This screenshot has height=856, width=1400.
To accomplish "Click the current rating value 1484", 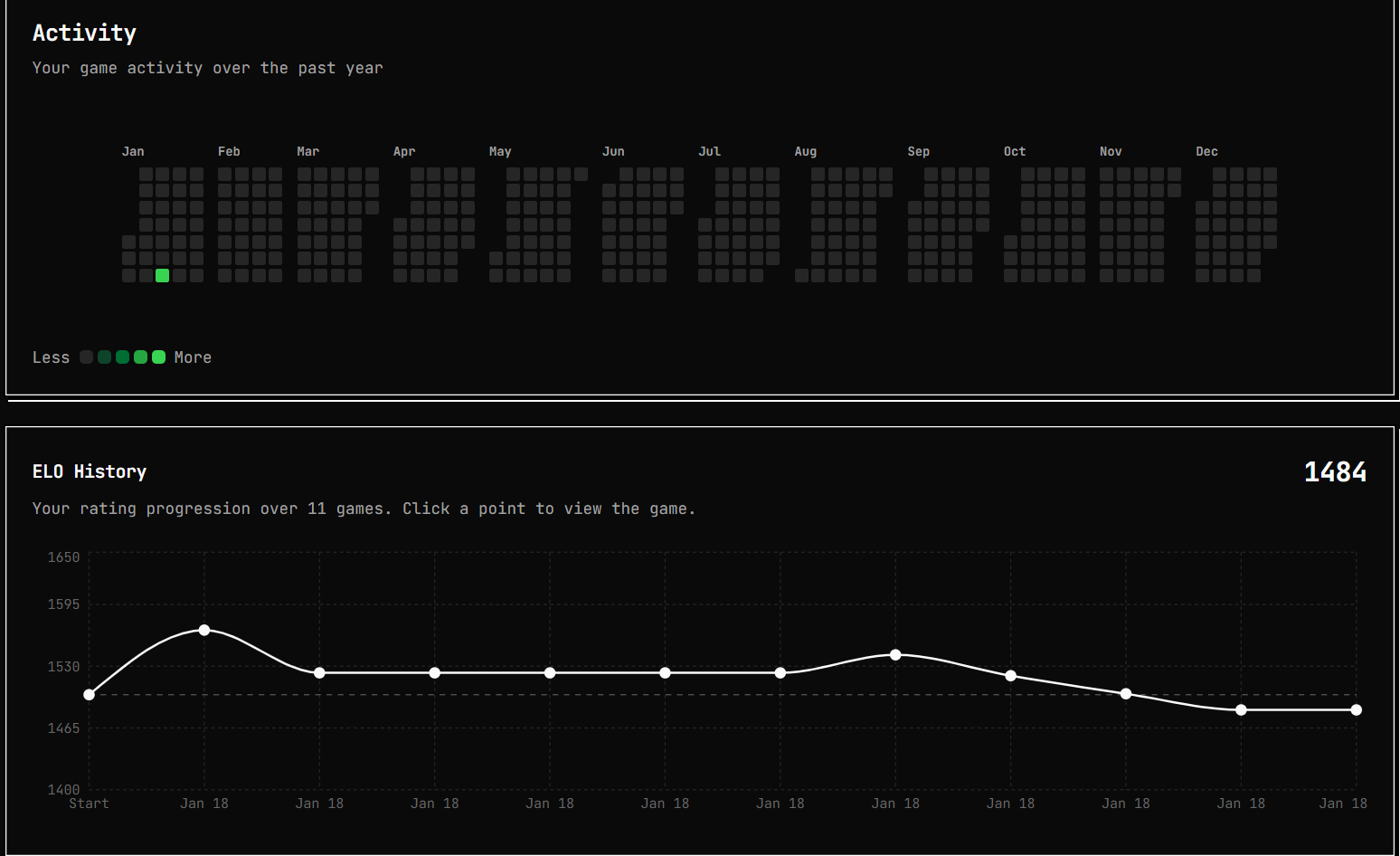I will click(1335, 471).
